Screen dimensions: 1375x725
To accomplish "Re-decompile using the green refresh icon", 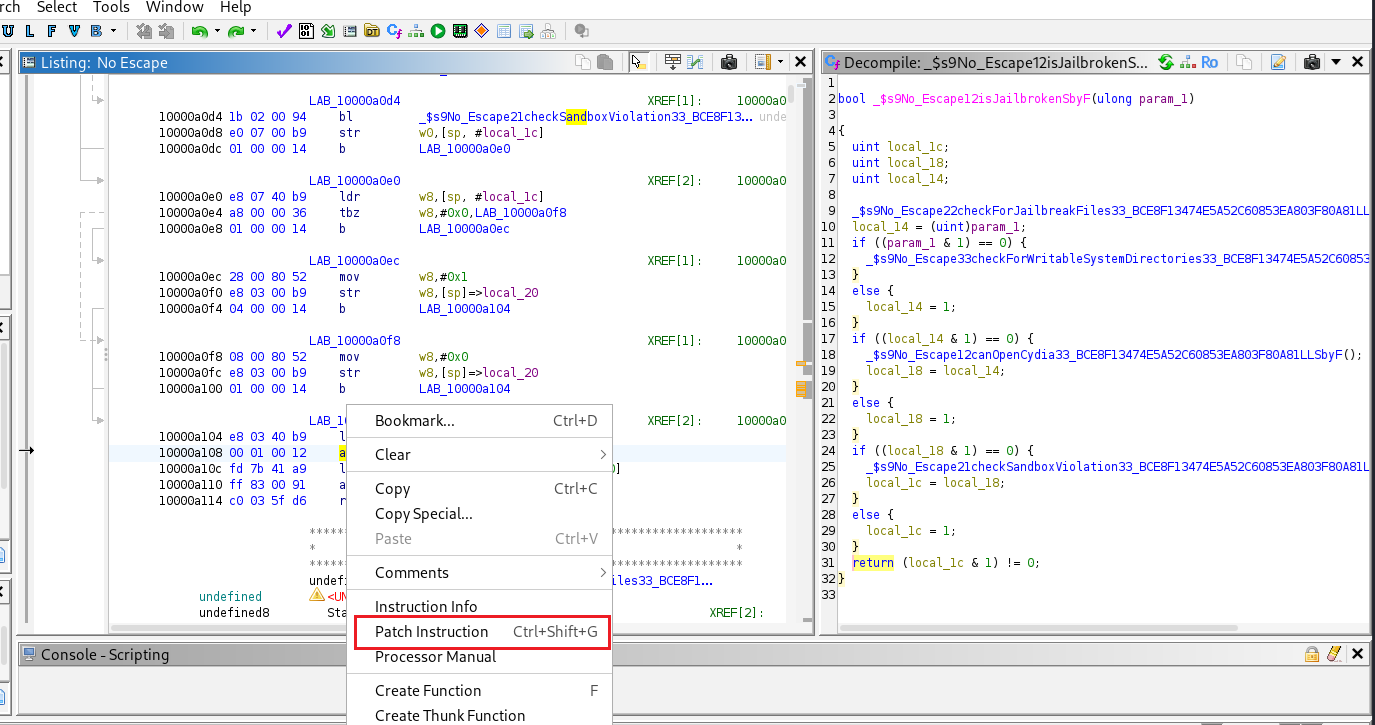I will (x=1165, y=62).
